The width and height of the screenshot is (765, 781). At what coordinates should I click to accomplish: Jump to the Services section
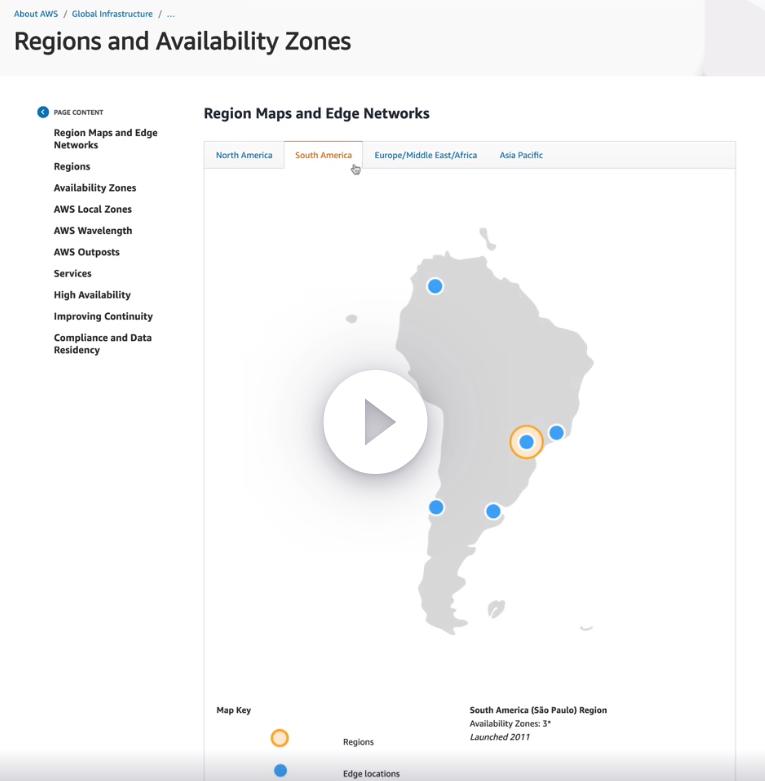tap(72, 273)
